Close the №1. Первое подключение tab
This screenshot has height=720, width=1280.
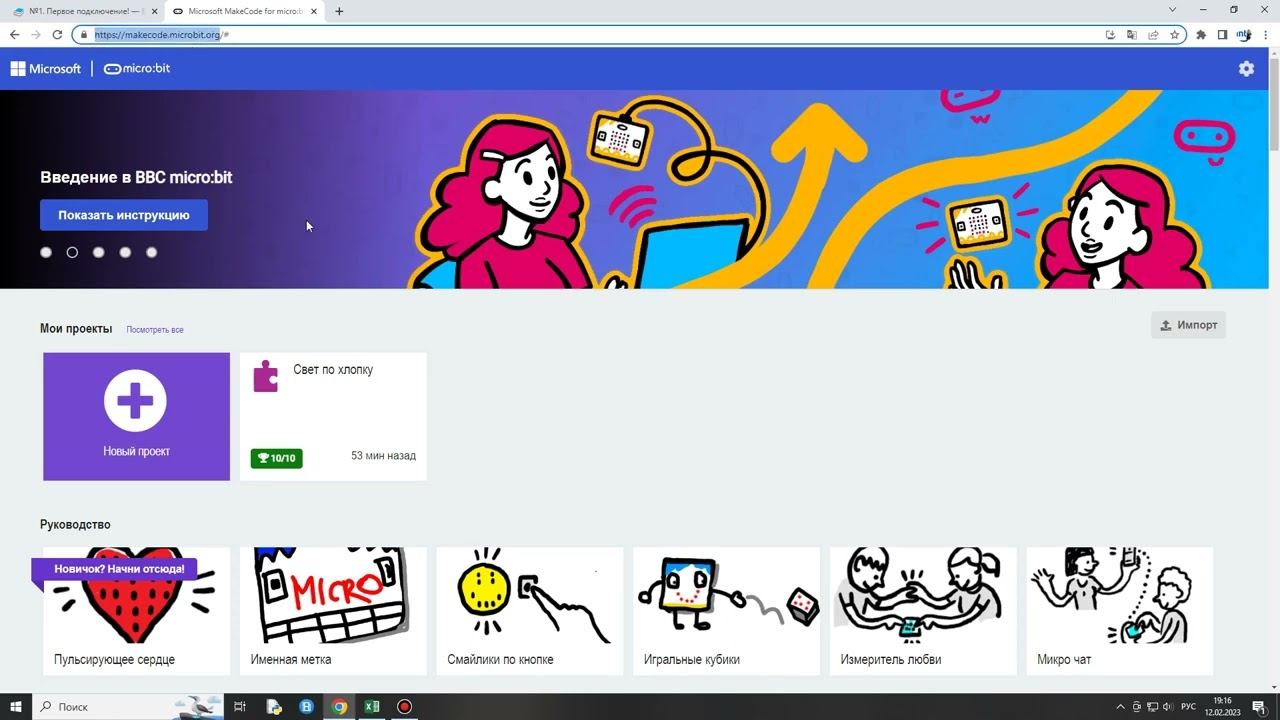tap(154, 11)
